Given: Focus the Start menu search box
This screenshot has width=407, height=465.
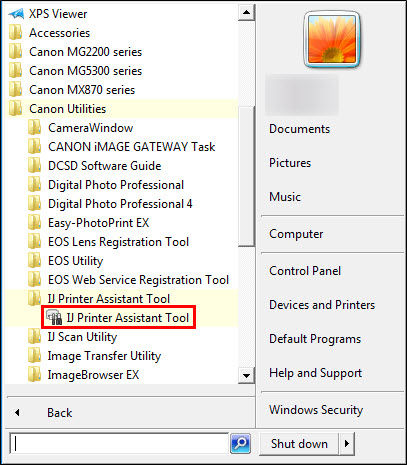Looking at the screenshot, I should 119,443.
